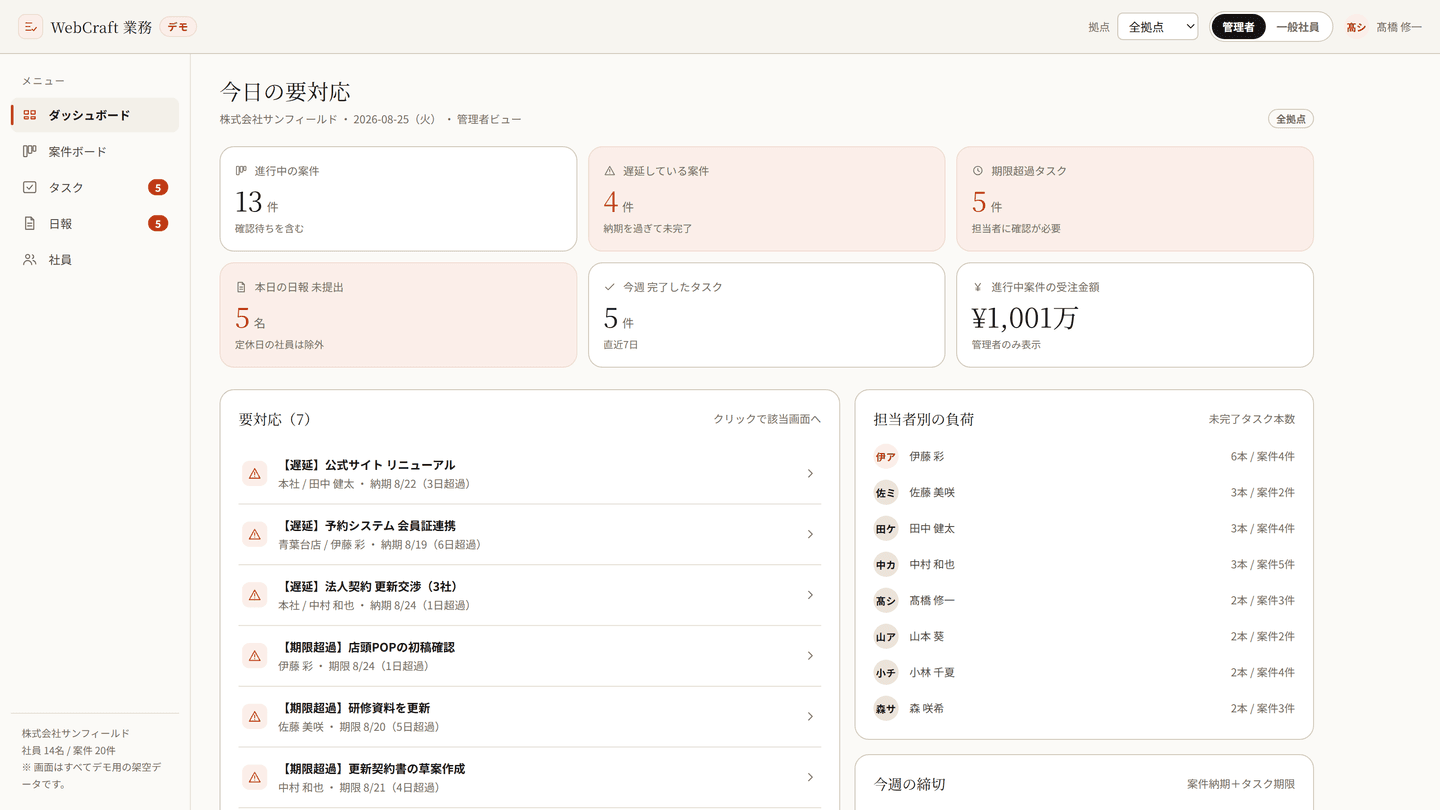Switch to 一般社員 view mode
Viewport: 1440px width, 810px height.
pos(1298,27)
